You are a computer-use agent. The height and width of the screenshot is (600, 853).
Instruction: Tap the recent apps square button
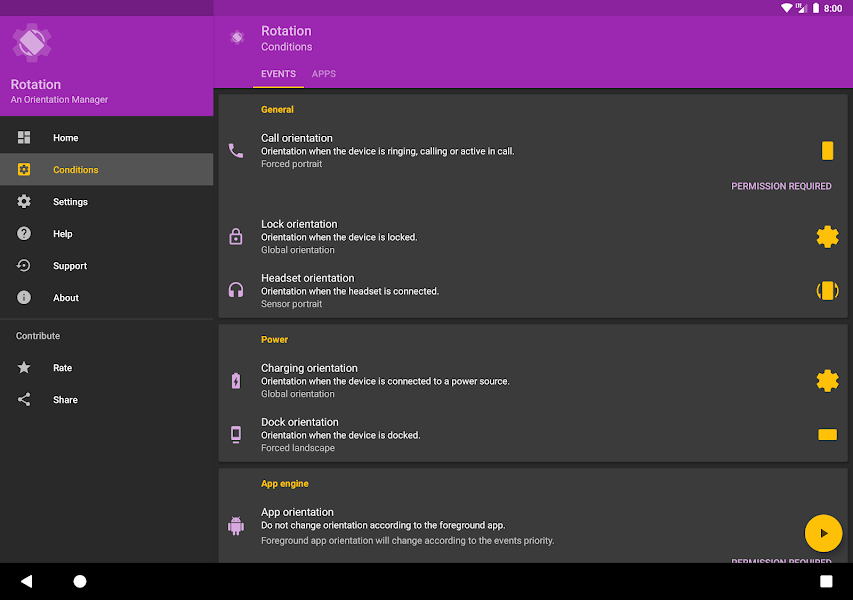826,582
